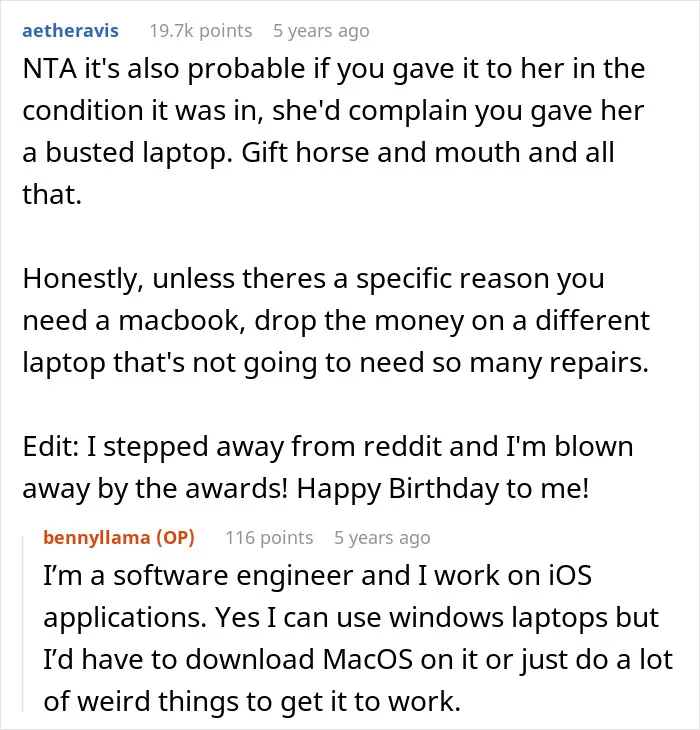Click the "Gift horse and mouth" sentence
The image size is (700, 730).
(x=427, y=152)
